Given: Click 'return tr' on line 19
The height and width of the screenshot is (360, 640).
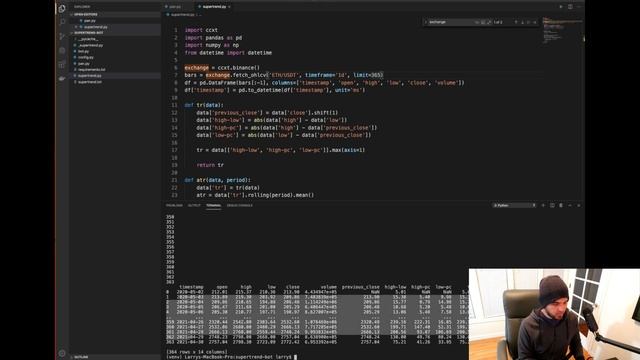Looking at the screenshot, I should (x=210, y=165).
